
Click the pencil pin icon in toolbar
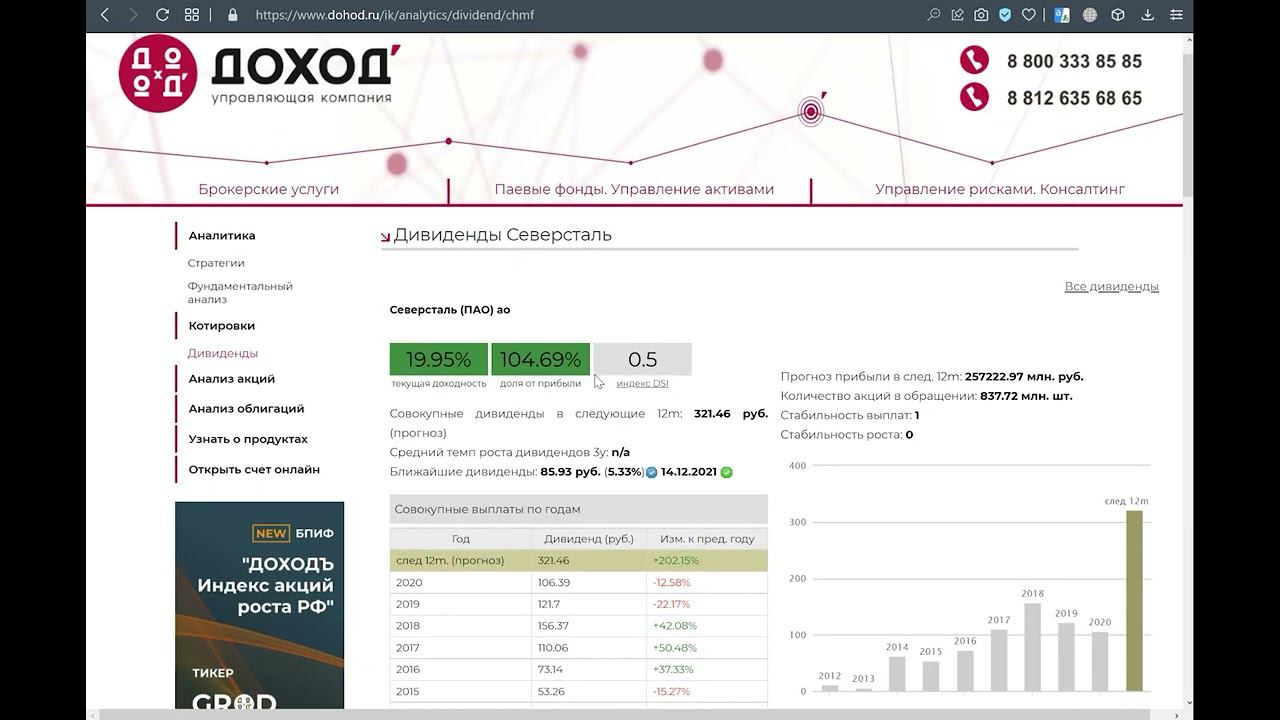[958, 15]
